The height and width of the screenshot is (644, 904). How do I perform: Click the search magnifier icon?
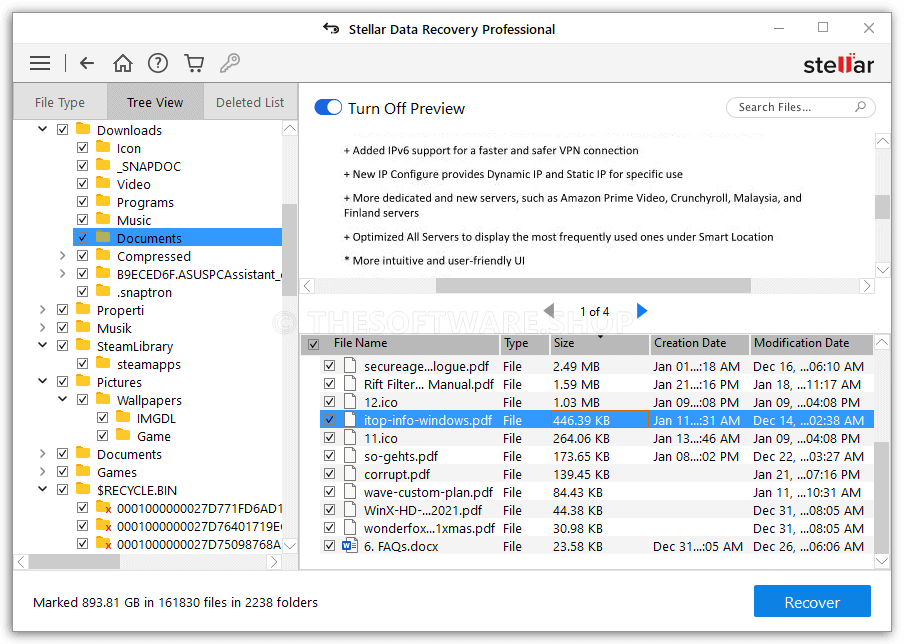860,107
